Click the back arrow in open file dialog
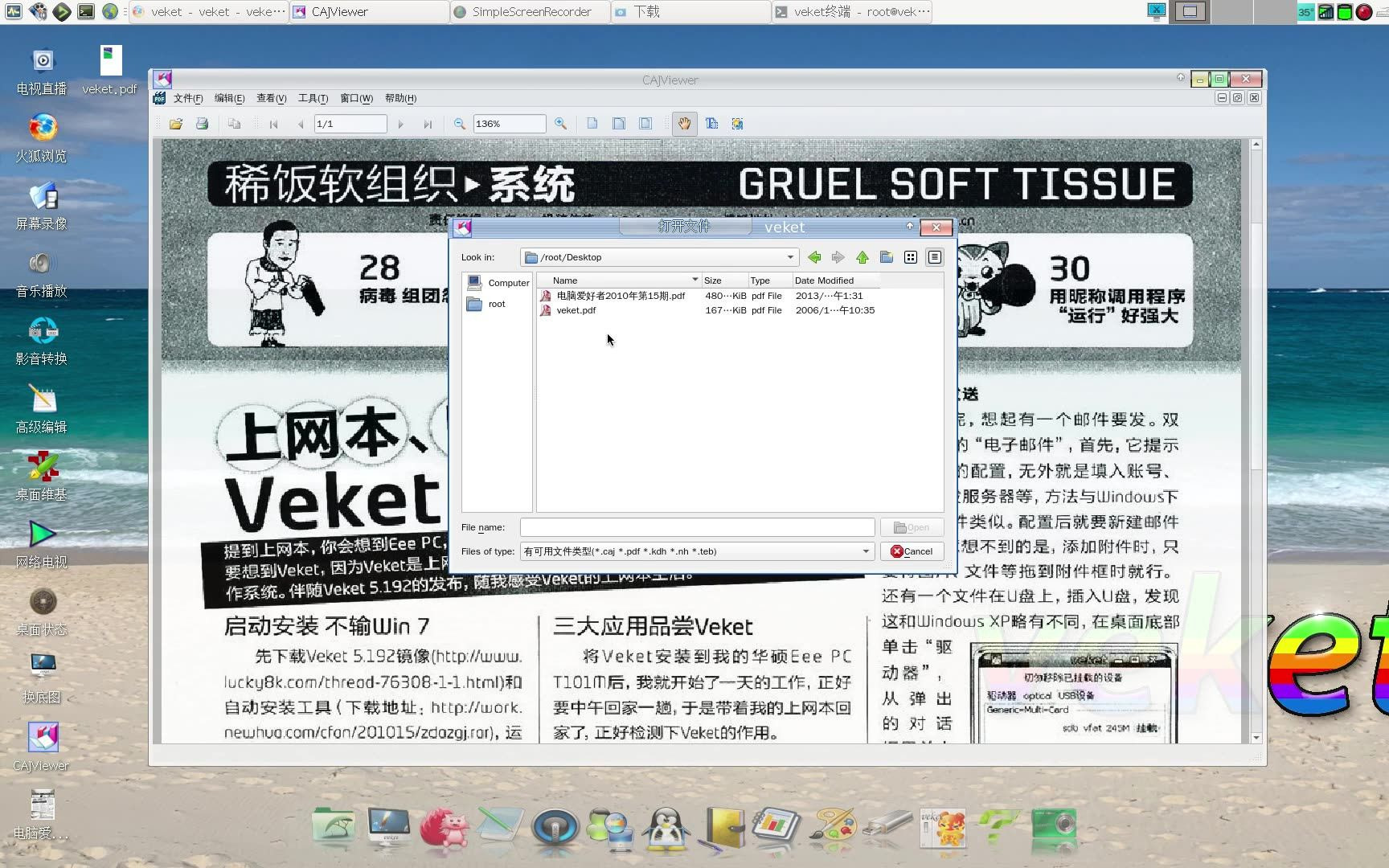The image size is (1389, 868). [814, 257]
